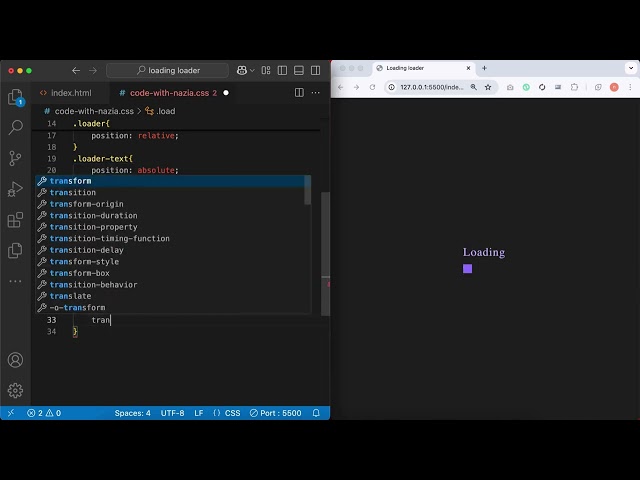Toggle the primary side bar

282,71
